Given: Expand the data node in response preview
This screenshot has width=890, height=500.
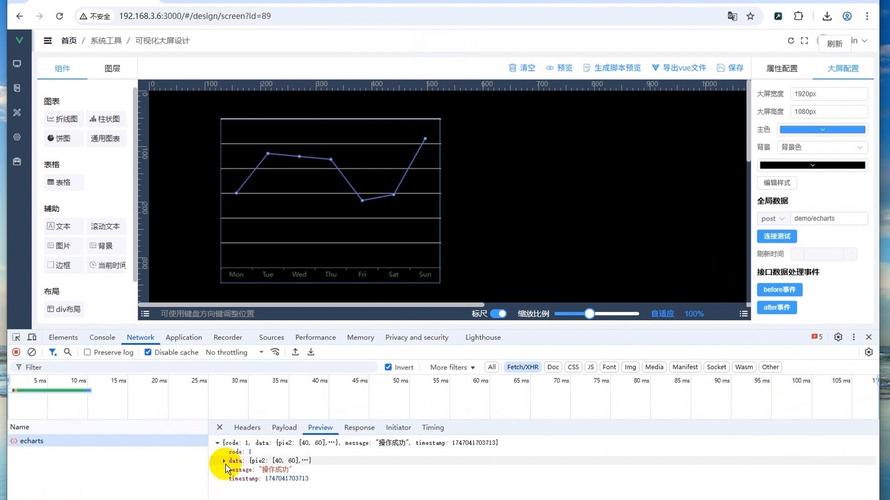Looking at the screenshot, I should pyautogui.click(x=224, y=460).
